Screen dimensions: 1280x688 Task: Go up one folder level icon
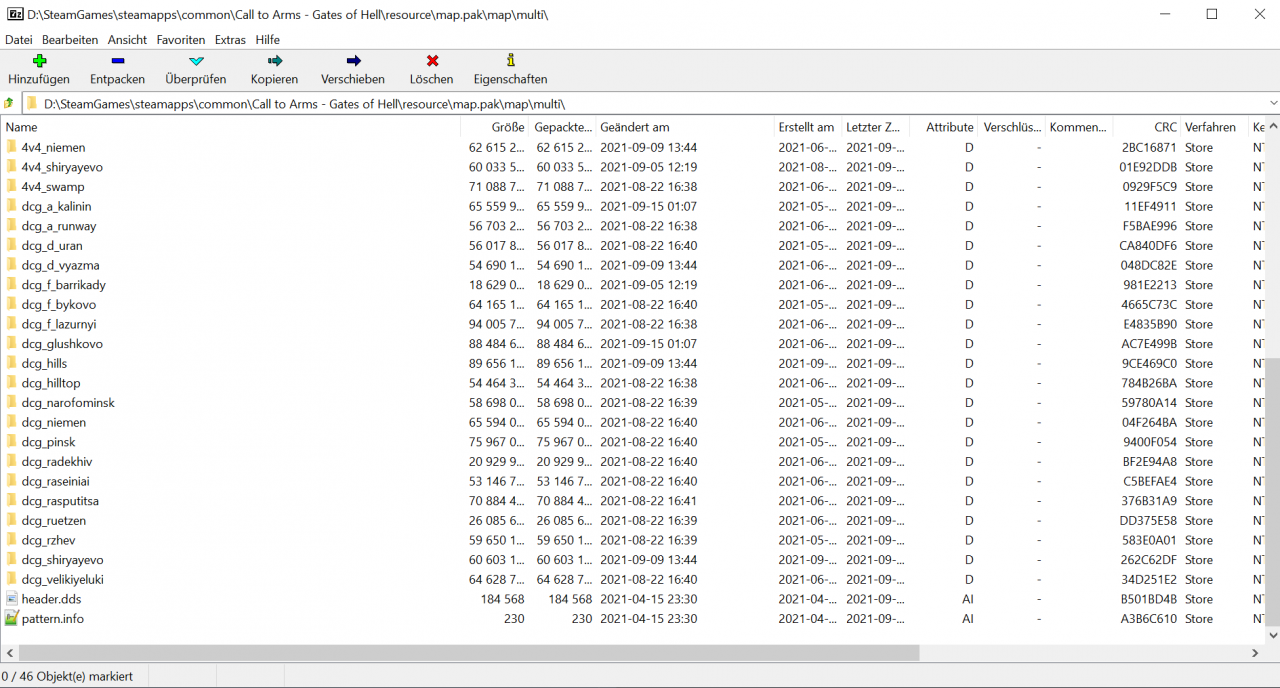9,103
